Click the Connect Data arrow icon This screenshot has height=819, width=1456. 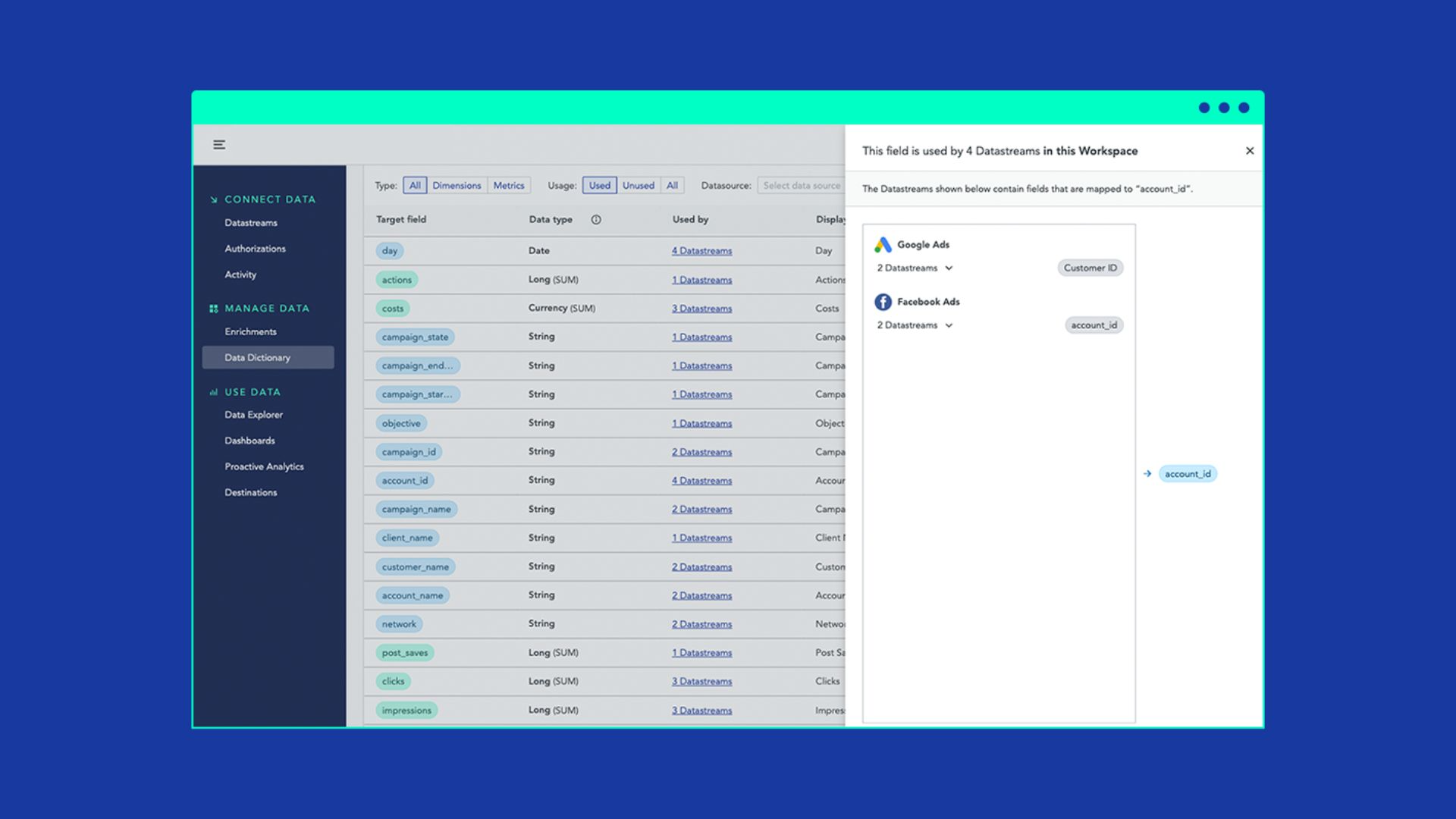[213, 199]
